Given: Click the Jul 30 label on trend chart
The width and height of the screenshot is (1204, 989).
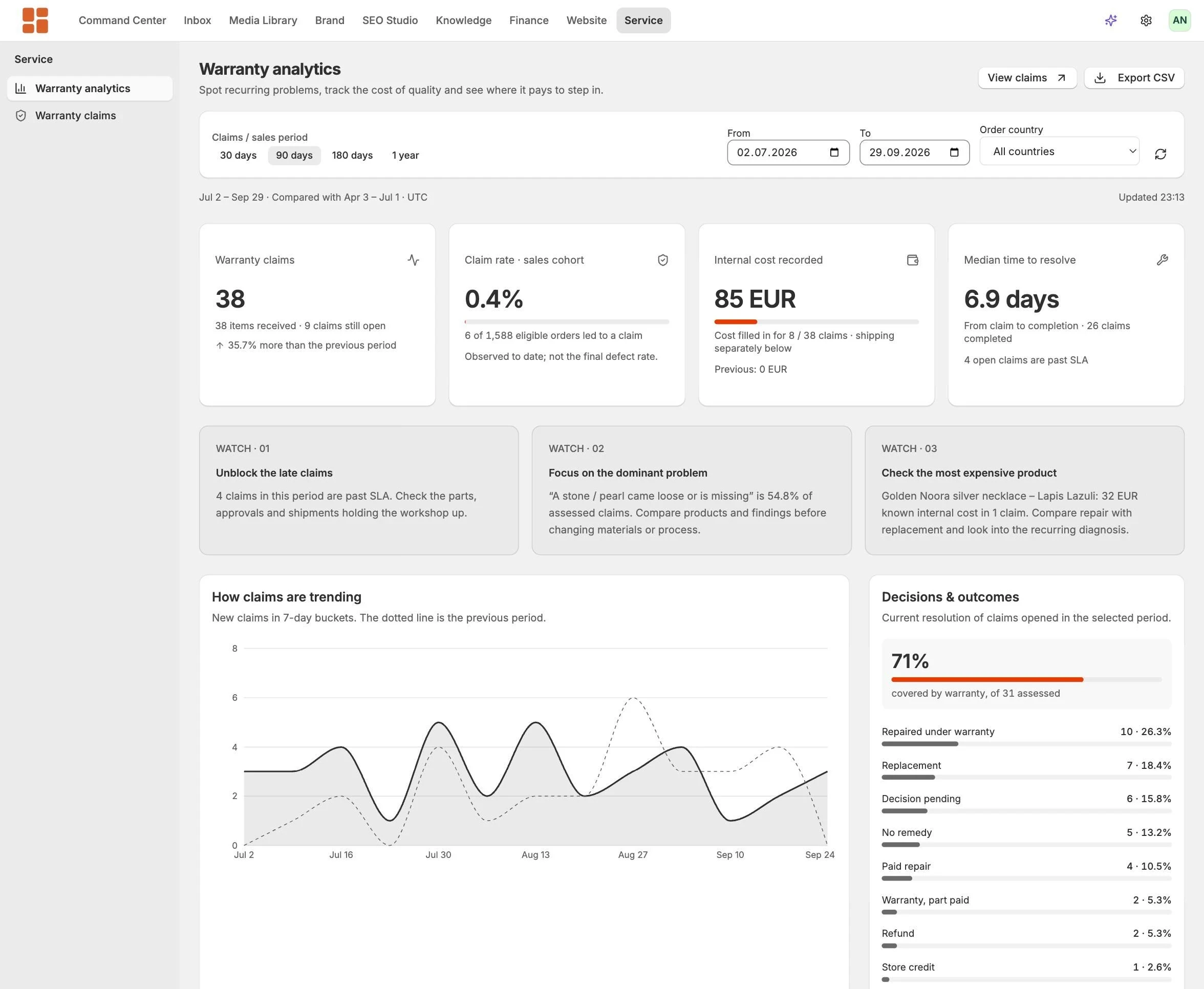Looking at the screenshot, I should [x=438, y=854].
